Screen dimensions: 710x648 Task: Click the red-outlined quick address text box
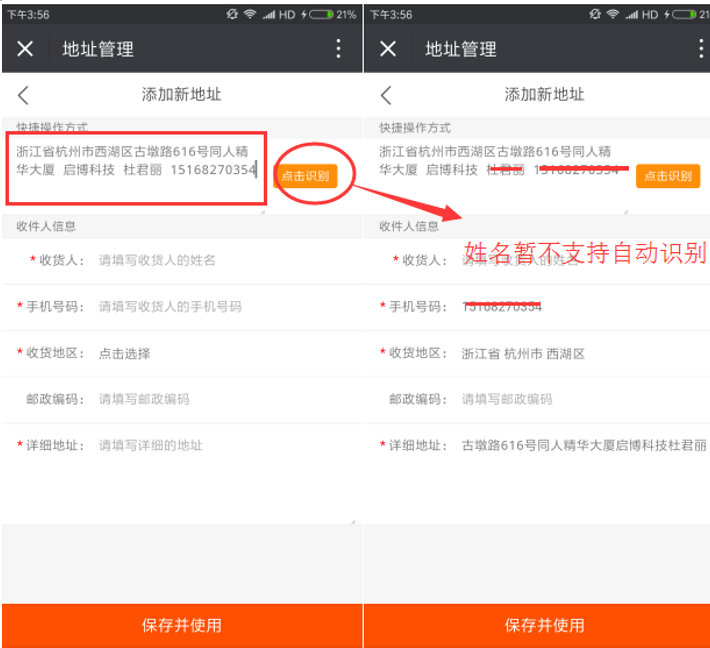coord(136,161)
